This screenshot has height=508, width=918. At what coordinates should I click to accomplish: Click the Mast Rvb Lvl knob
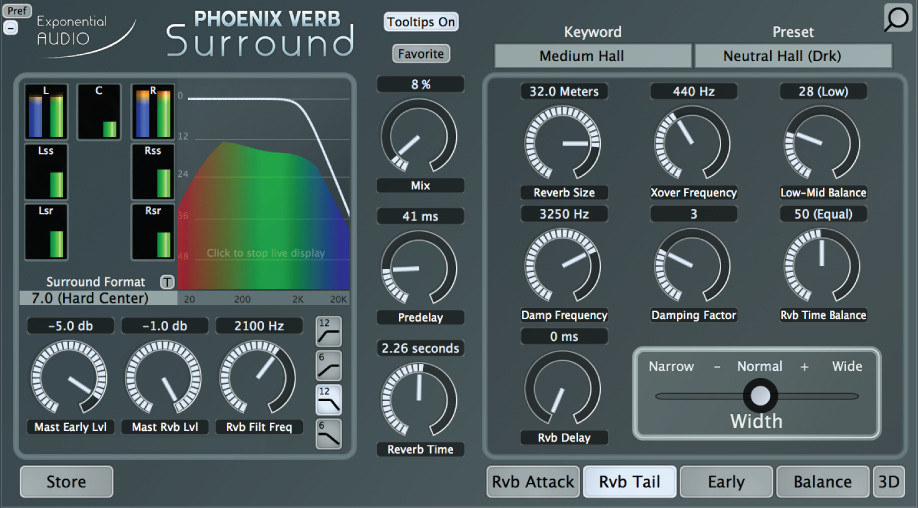pyautogui.click(x=164, y=378)
